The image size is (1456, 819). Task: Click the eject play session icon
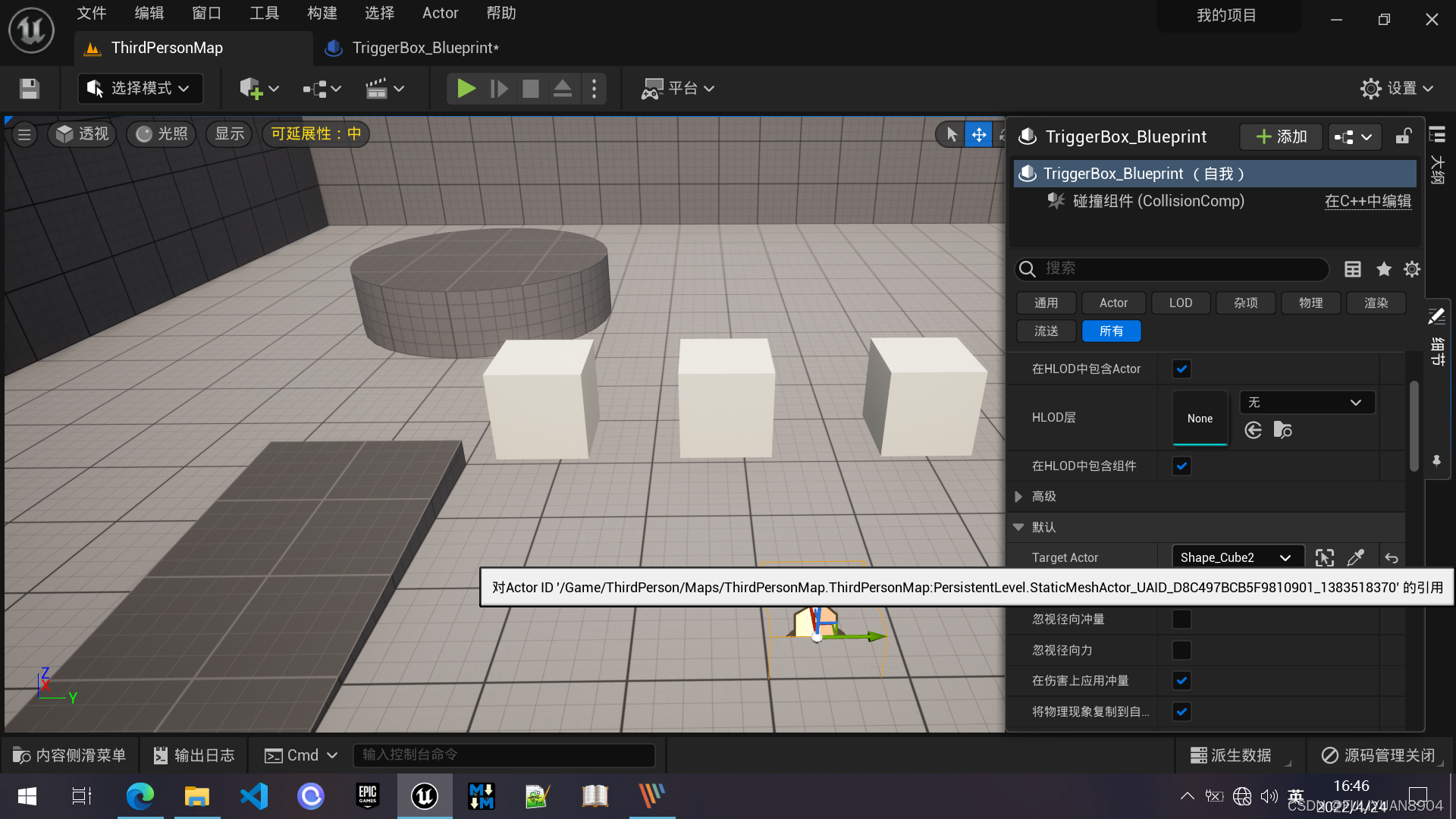click(562, 89)
